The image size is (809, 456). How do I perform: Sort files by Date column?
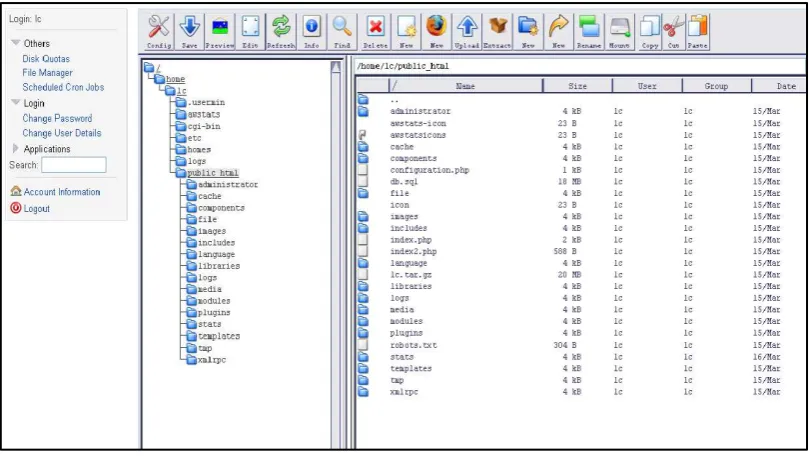coord(780,86)
